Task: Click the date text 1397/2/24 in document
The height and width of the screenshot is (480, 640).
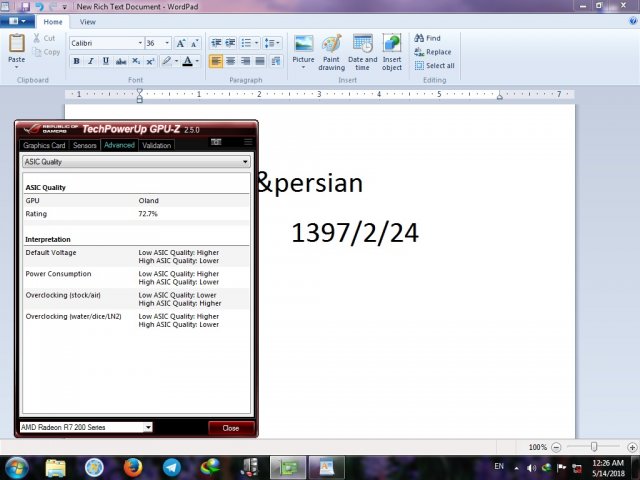Action: 354,233
